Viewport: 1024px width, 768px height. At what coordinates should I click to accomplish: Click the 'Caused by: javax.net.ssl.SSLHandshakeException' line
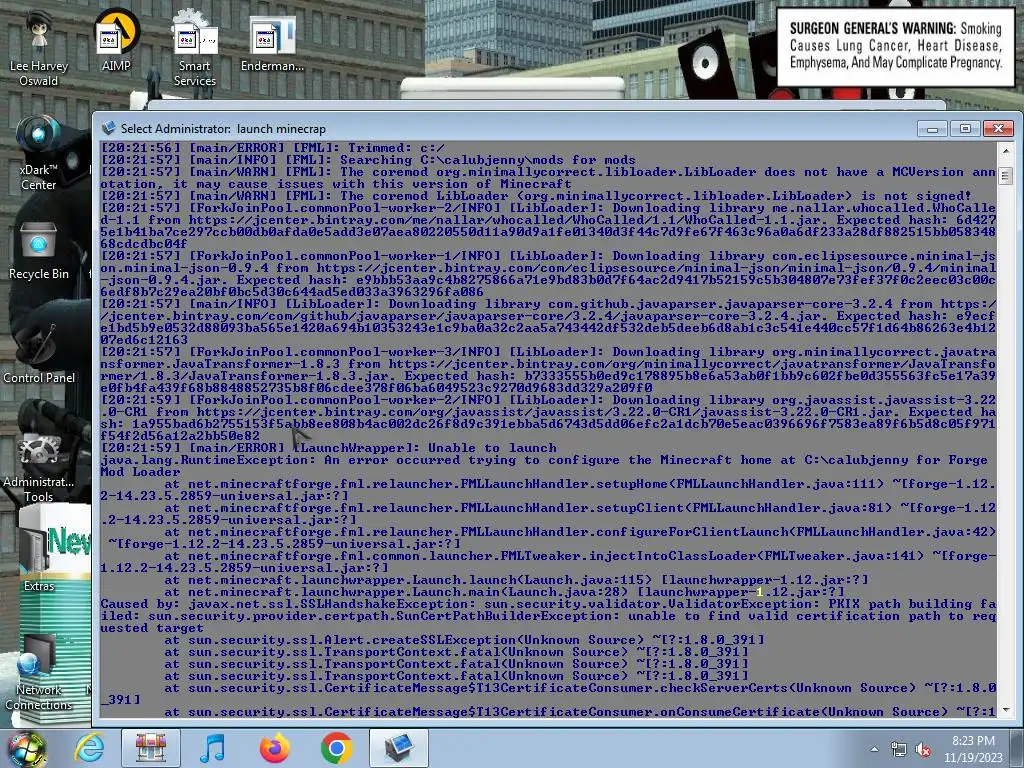tap(549, 616)
